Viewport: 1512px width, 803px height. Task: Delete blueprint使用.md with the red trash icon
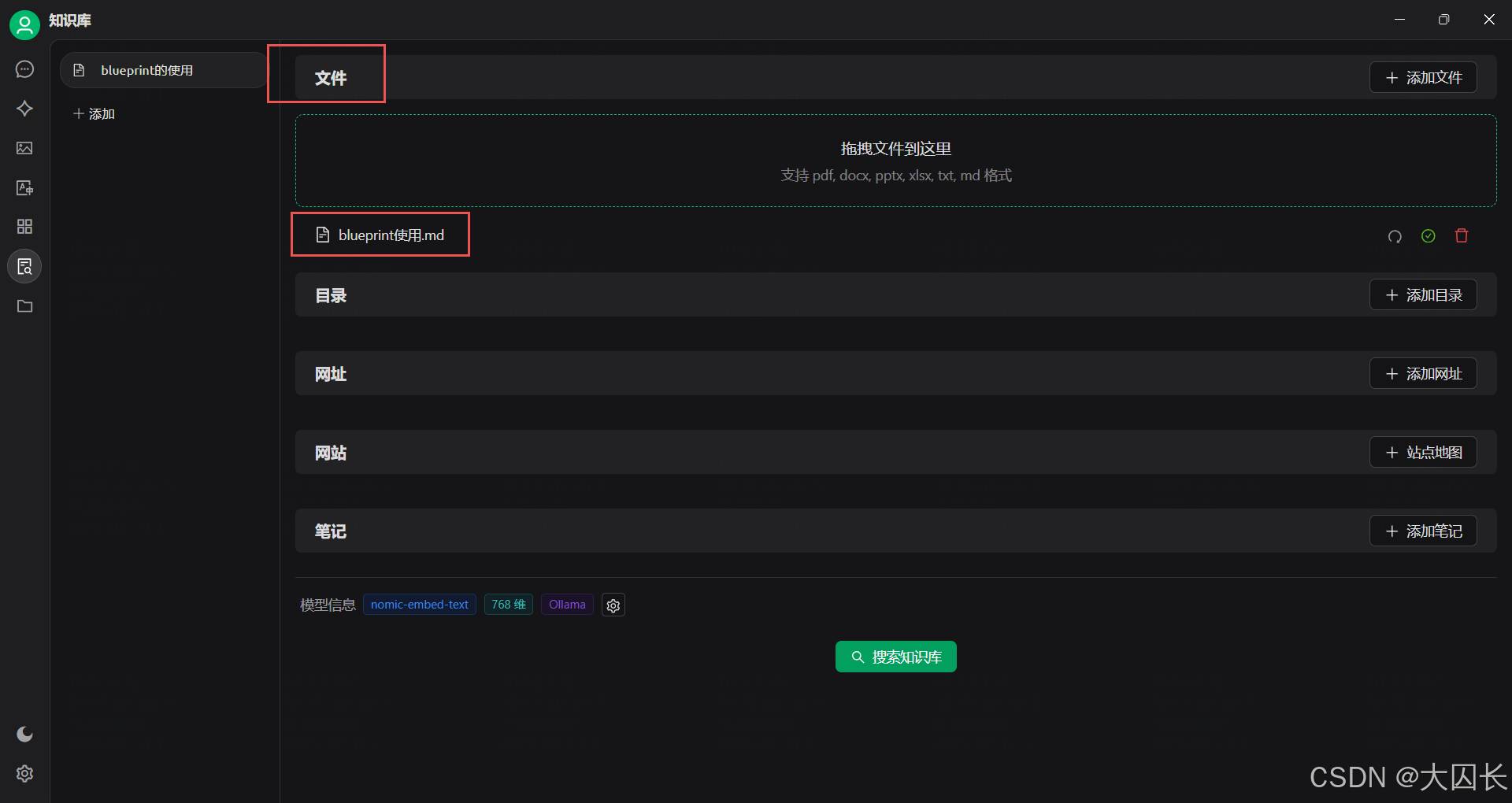pos(1462,236)
